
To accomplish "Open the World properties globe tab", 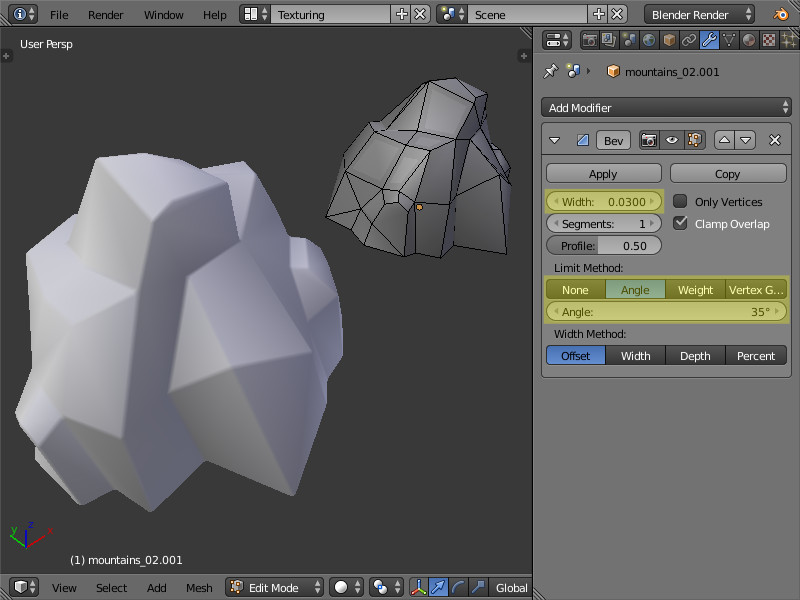I will pyautogui.click(x=649, y=41).
